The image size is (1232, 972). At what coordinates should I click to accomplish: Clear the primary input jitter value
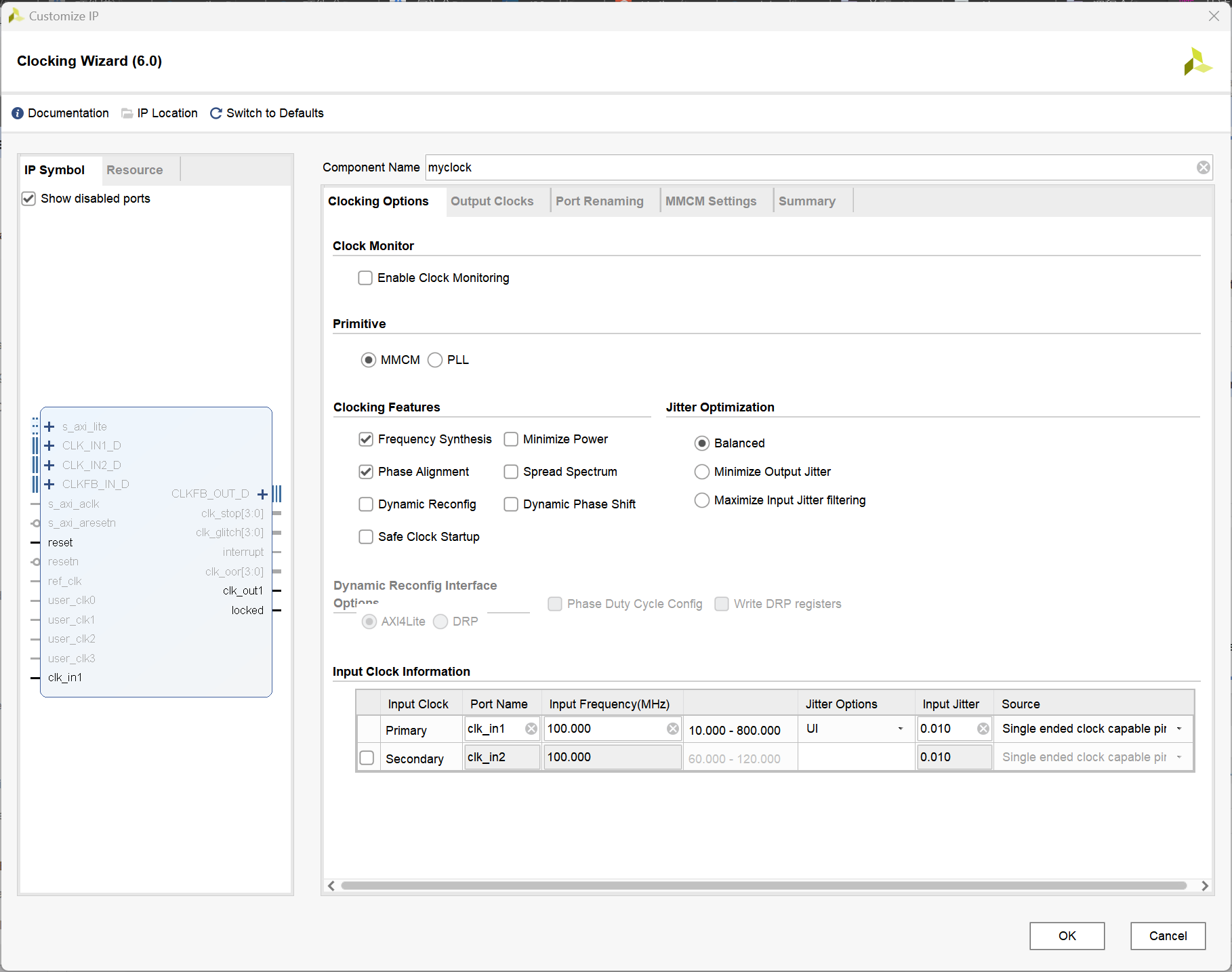[x=983, y=729]
